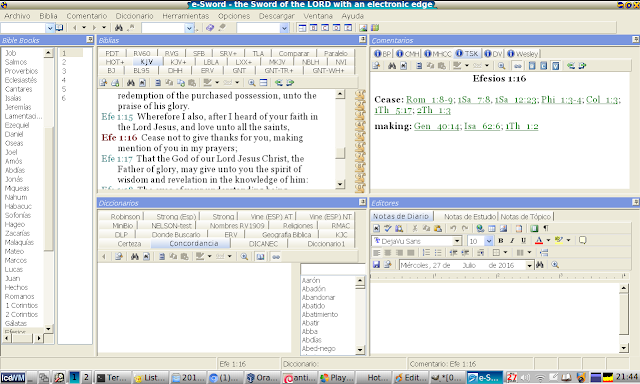This screenshot has height=384, width=640.
Task: Switch to Notas de Estudio tab
Action: [469, 217]
